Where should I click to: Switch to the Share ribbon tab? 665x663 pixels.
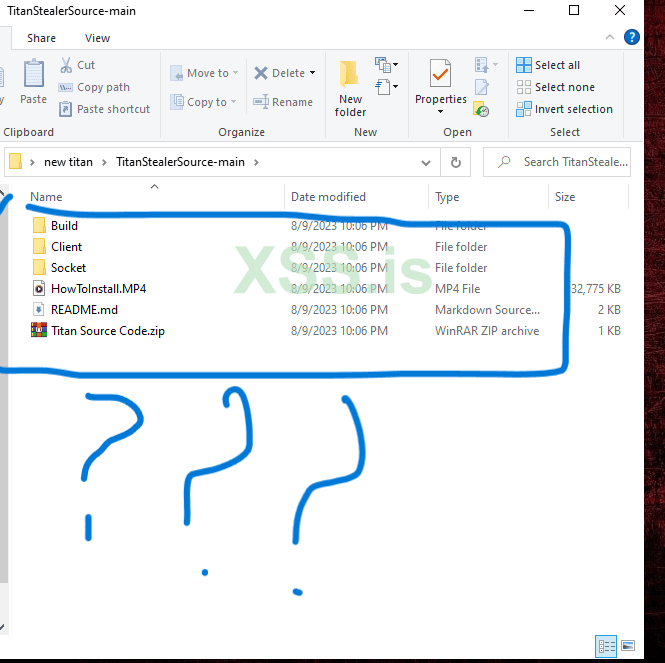(41, 38)
